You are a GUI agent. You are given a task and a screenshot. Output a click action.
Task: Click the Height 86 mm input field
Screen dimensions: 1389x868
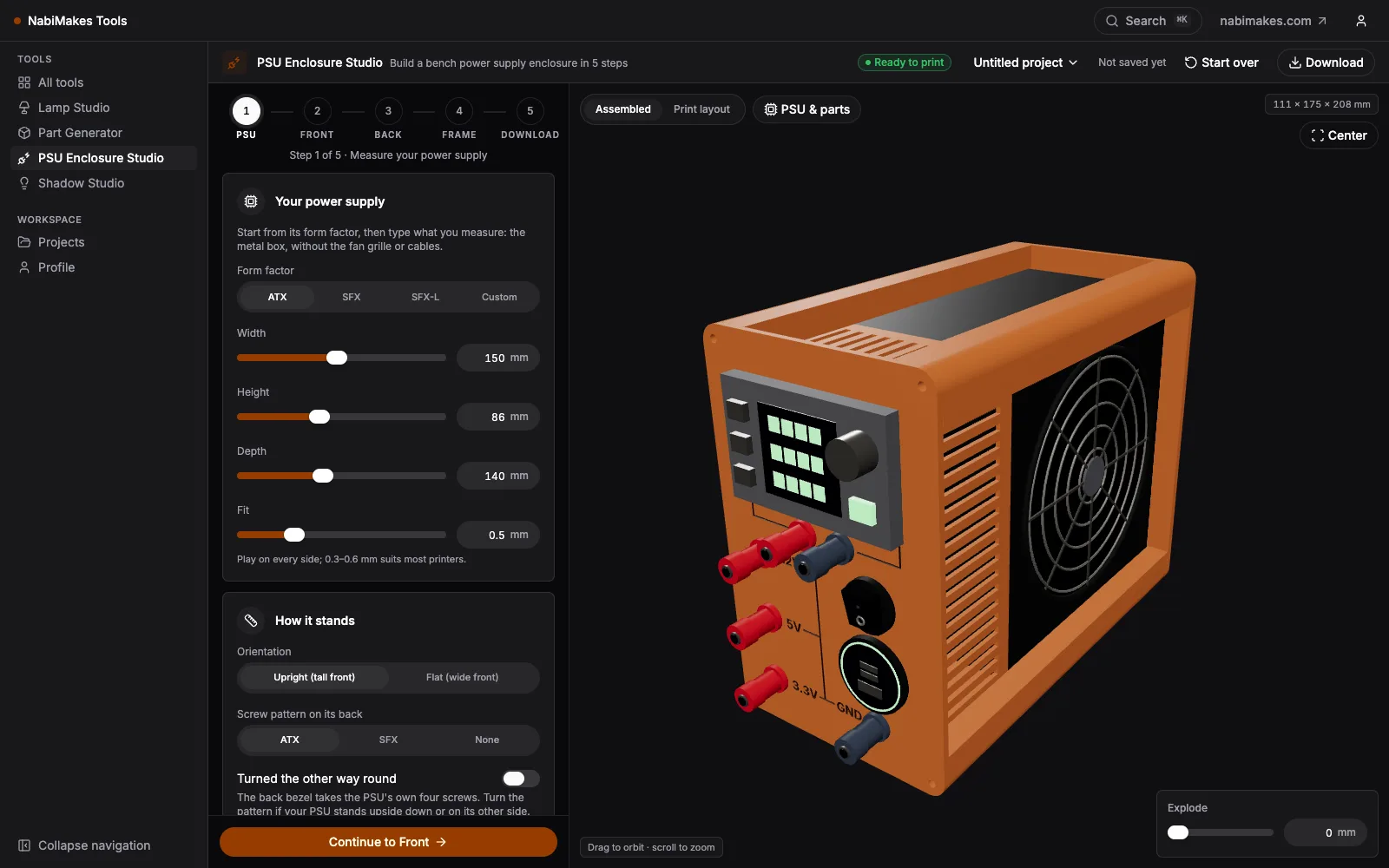498,417
